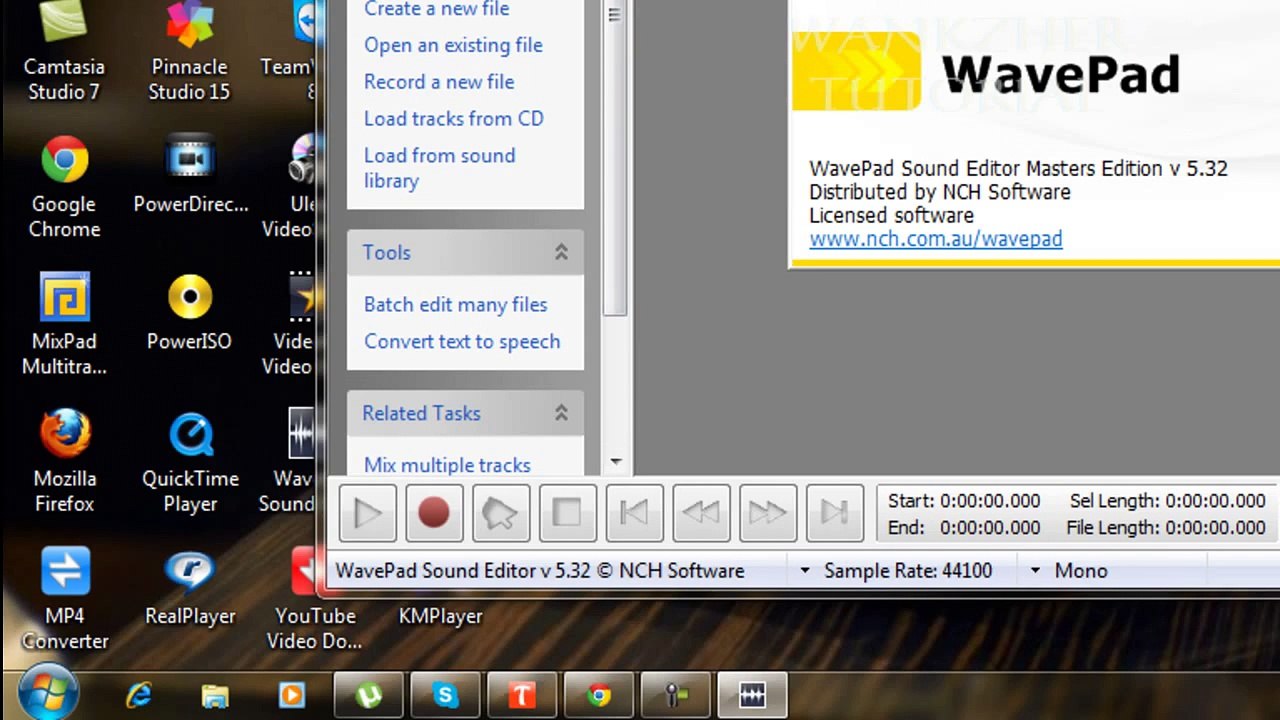Open the www.nch.com.au/wavepad link
Screen dimensions: 1280x720
(x=936, y=239)
